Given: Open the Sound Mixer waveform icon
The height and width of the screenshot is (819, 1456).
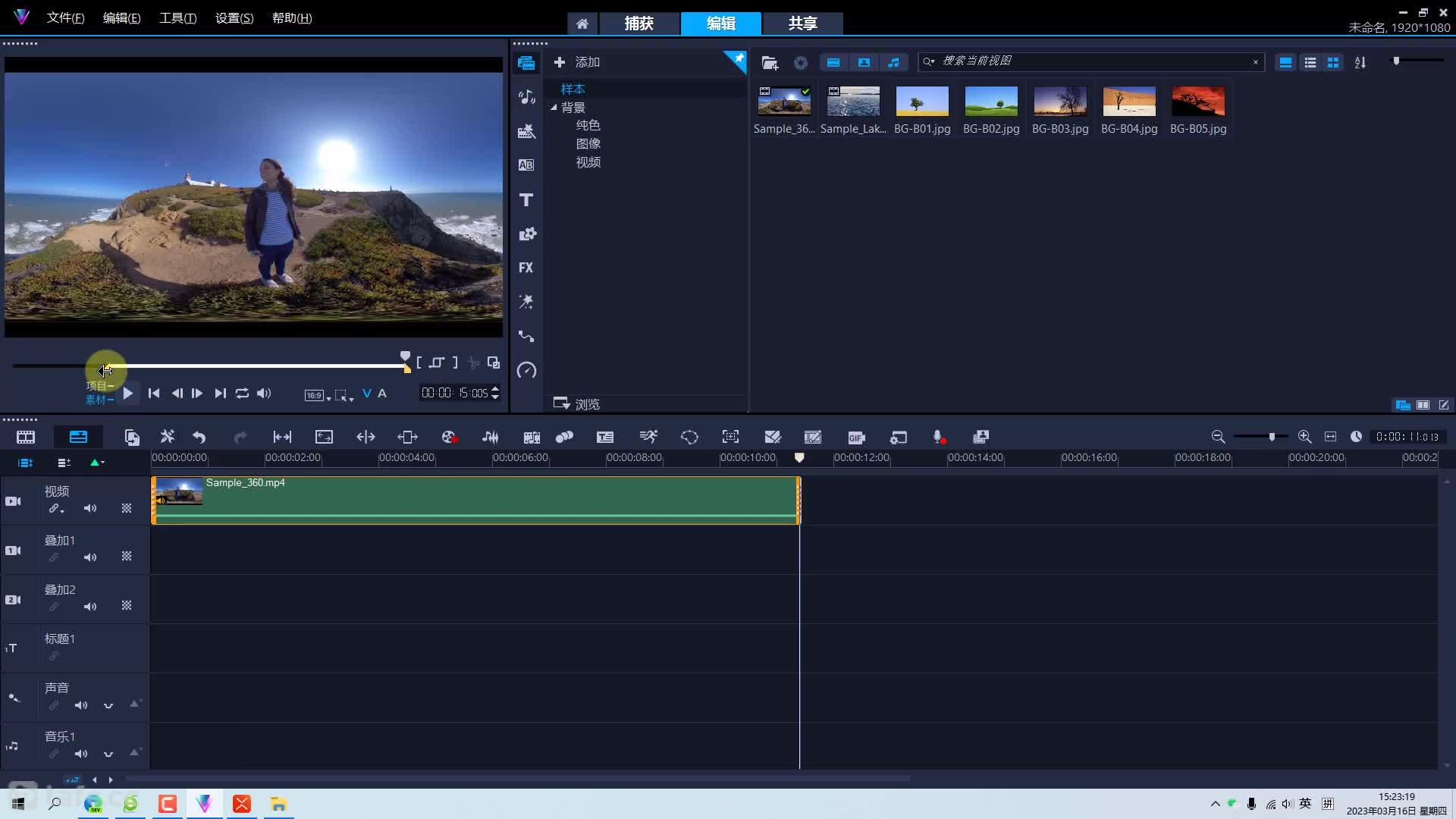Looking at the screenshot, I should click(491, 437).
